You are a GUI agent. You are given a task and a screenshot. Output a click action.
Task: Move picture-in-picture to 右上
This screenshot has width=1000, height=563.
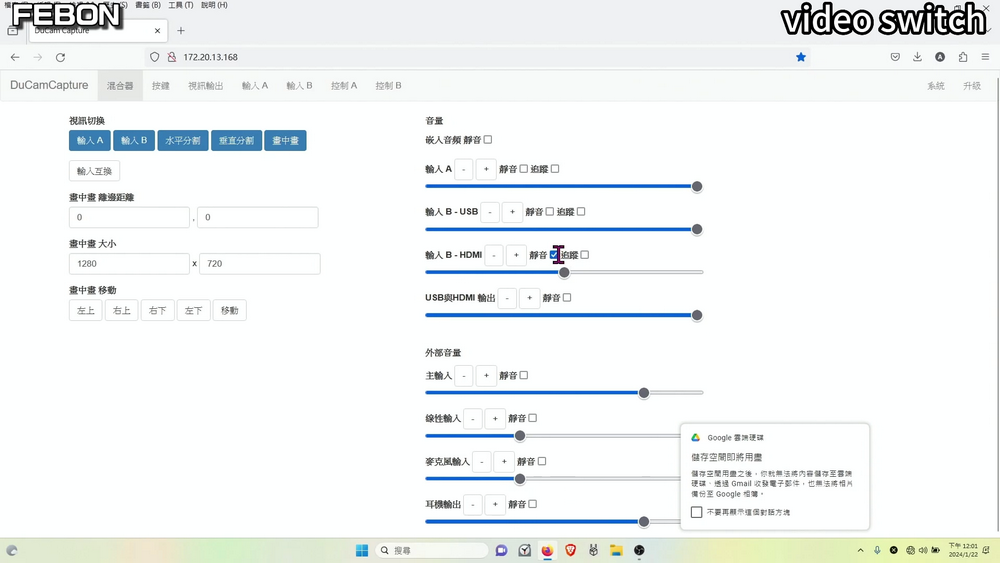pos(121,311)
